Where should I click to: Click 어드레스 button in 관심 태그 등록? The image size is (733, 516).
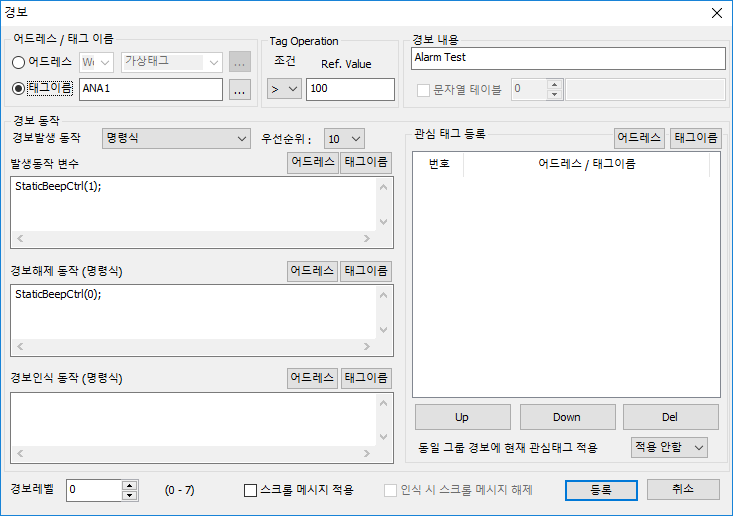click(x=640, y=138)
